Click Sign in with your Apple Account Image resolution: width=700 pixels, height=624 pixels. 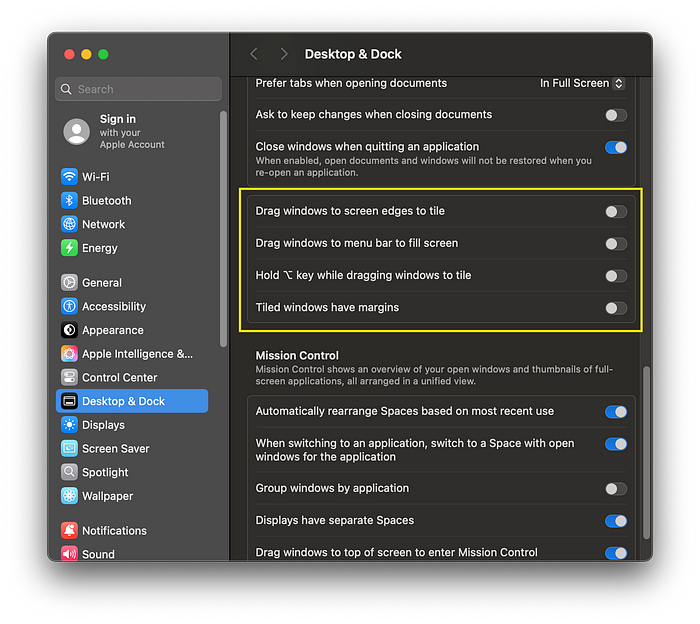pyautogui.click(x=132, y=131)
